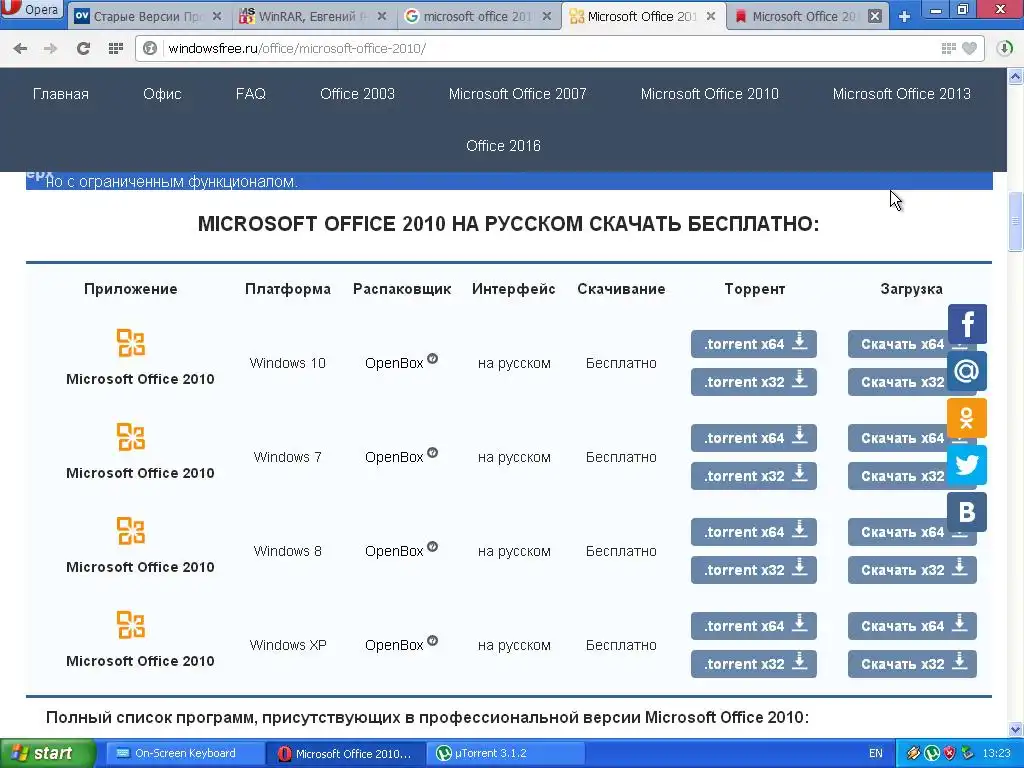Share page on VKontakte
The height and width of the screenshot is (768, 1024).
click(x=967, y=512)
